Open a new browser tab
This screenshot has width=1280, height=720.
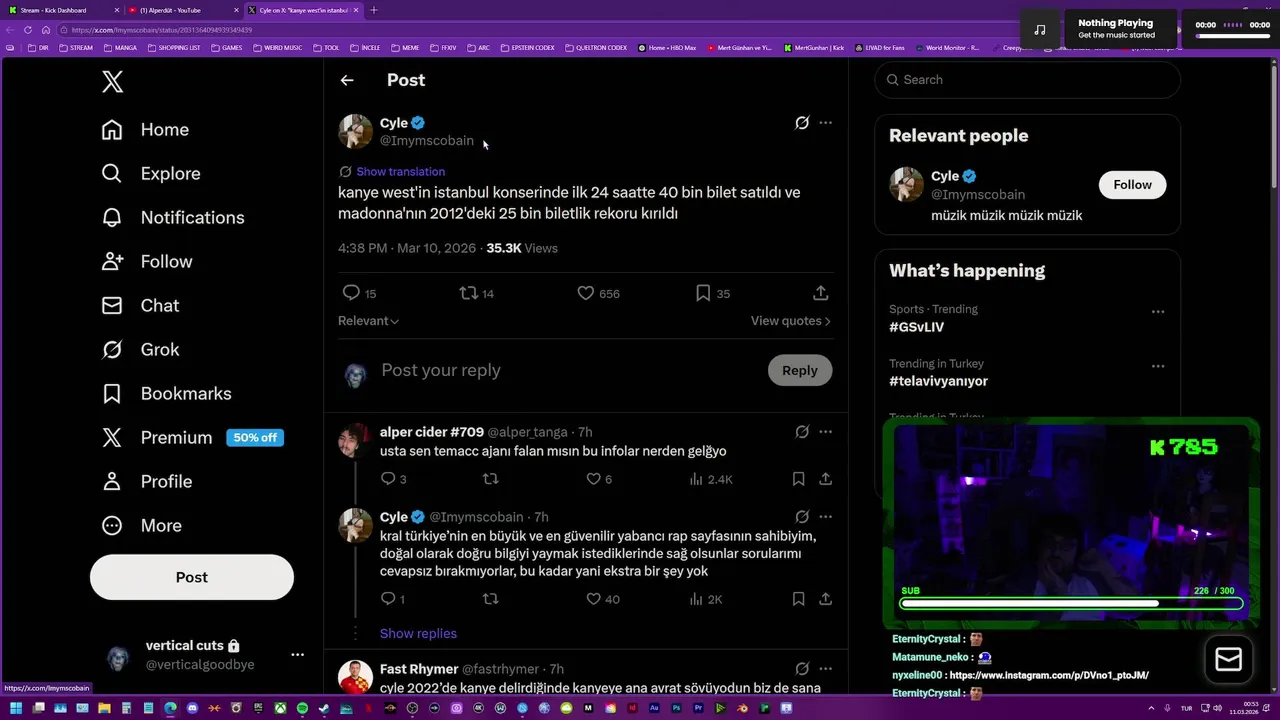click(374, 10)
